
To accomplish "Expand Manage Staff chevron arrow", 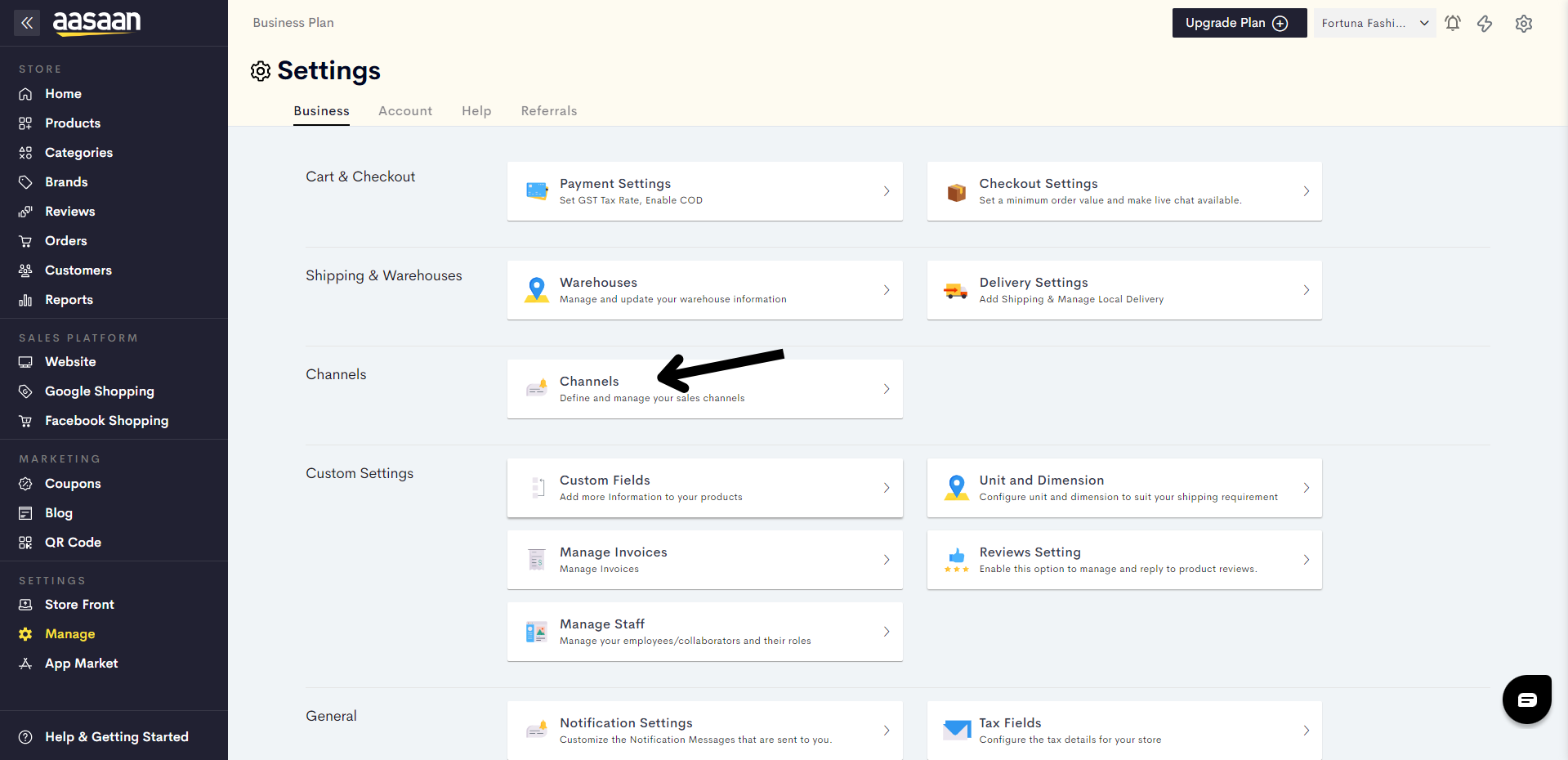I will (887, 632).
